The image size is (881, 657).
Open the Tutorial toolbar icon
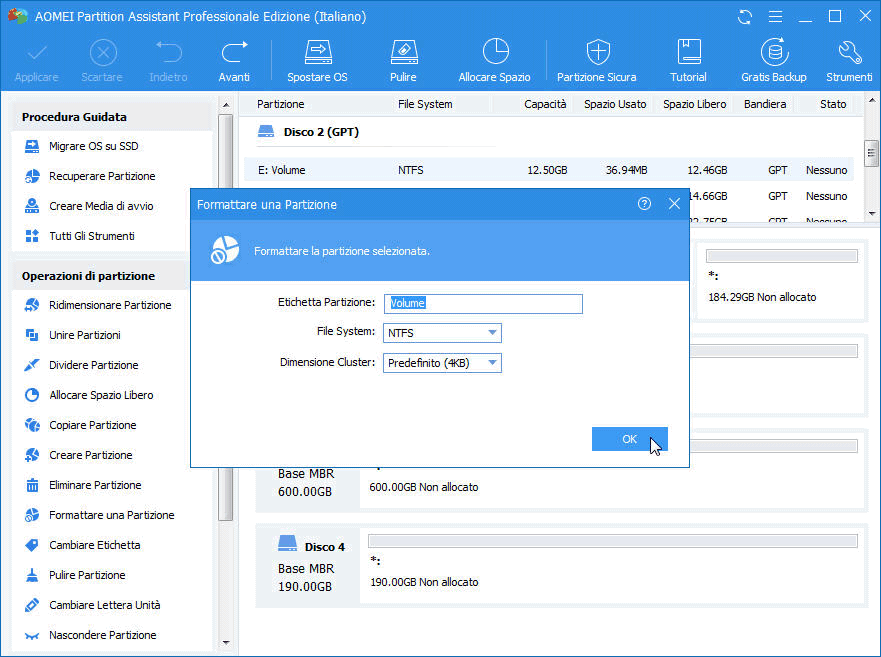click(688, 60)
